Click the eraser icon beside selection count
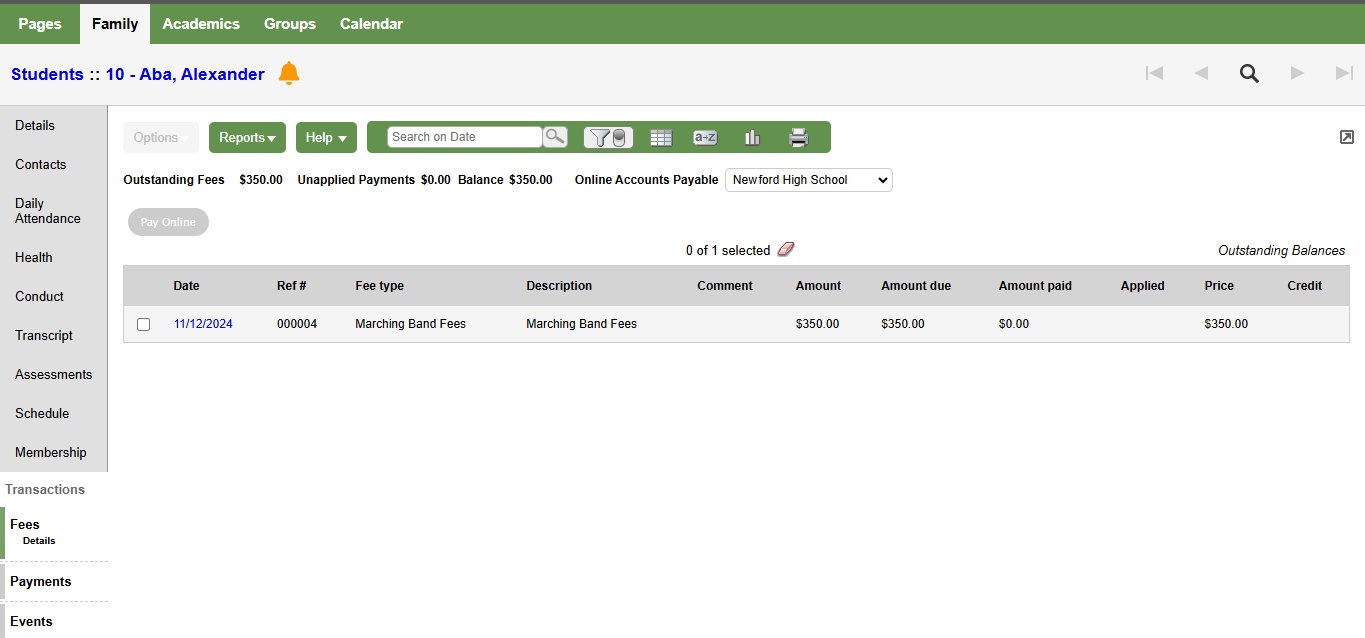Image resolution: width=1365 pixels, height=638 pixels. tap(786, 249)
